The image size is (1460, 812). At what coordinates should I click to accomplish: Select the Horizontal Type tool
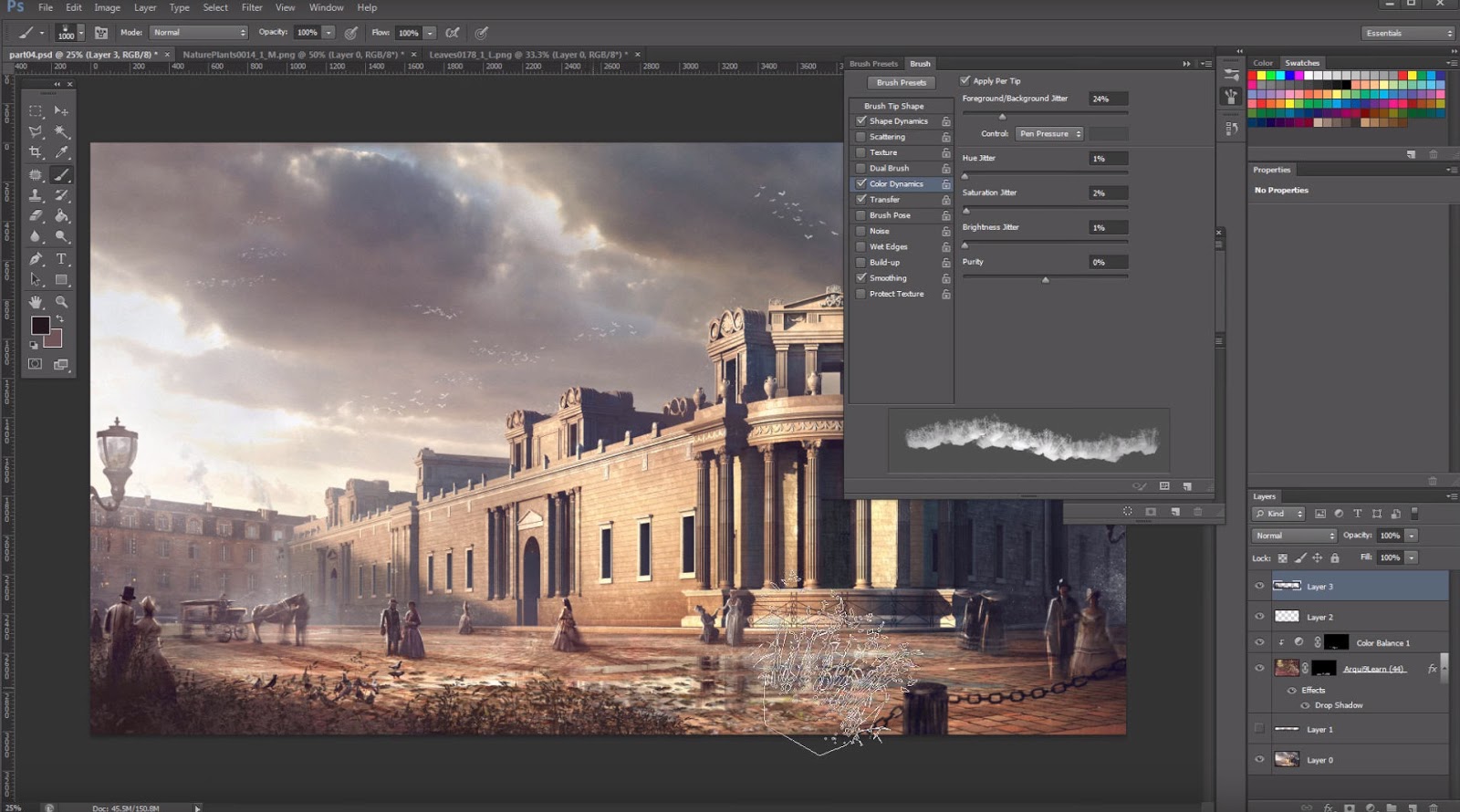[x=61, y=259]
